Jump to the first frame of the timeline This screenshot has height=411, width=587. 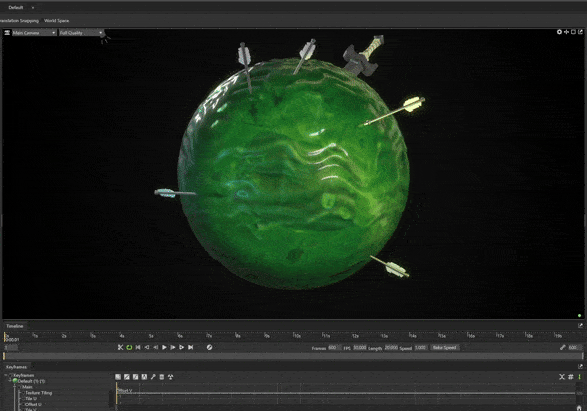[x=138, y=347]
